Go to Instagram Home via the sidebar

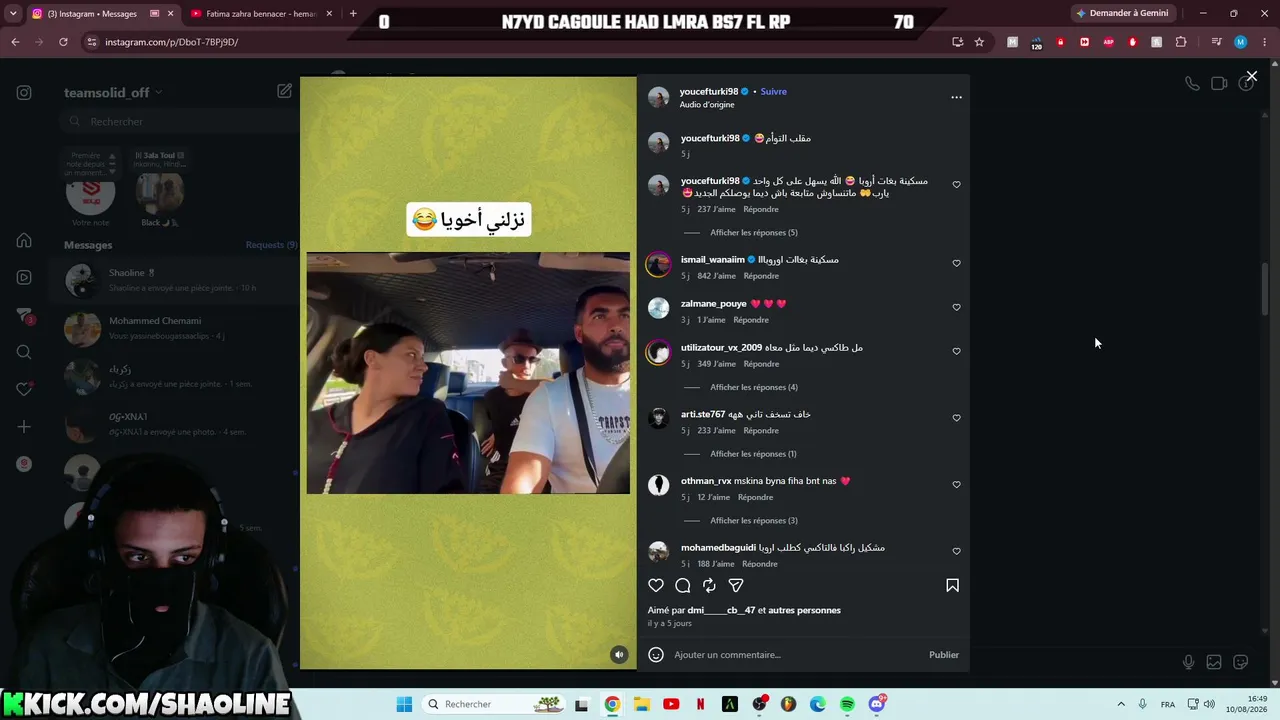click(x=24, y=241)
